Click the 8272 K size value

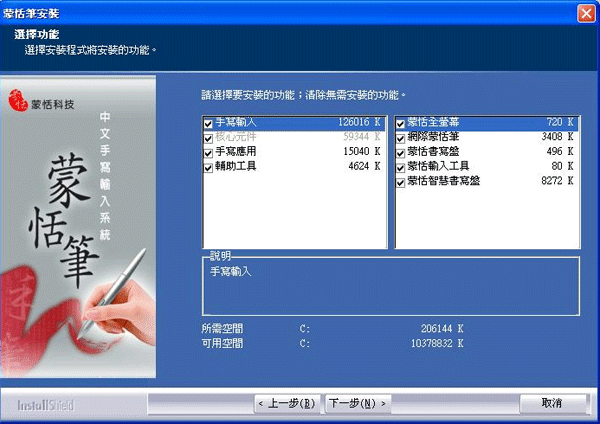557,181
